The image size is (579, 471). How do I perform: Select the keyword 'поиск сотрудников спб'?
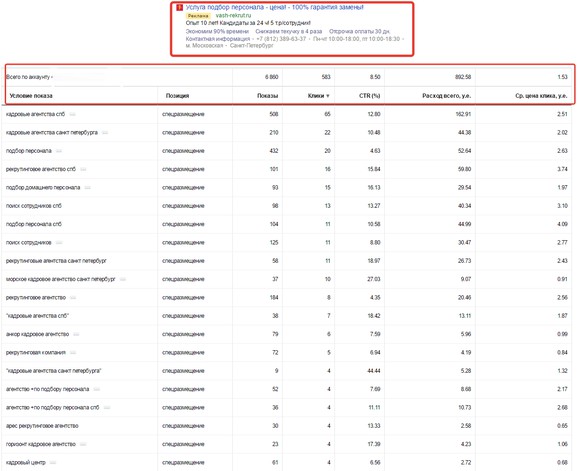point(34,206)
